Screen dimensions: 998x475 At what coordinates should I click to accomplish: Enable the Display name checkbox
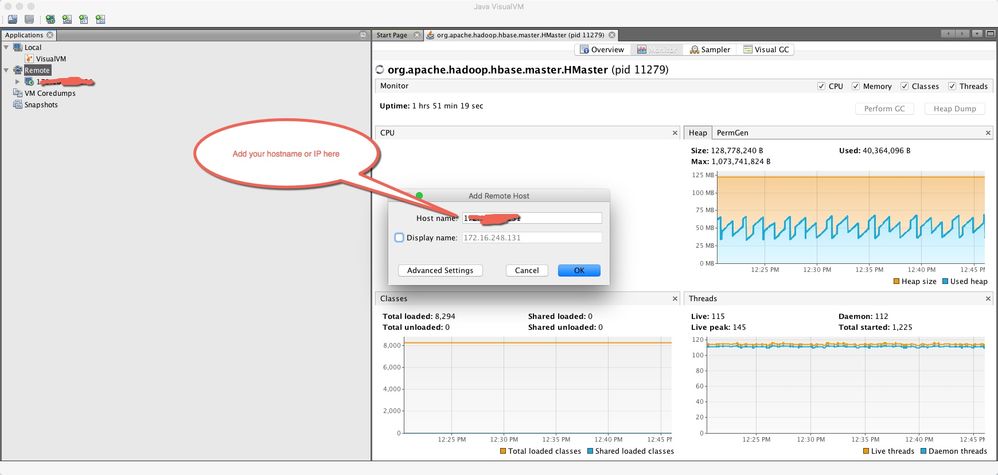point(399,238)
